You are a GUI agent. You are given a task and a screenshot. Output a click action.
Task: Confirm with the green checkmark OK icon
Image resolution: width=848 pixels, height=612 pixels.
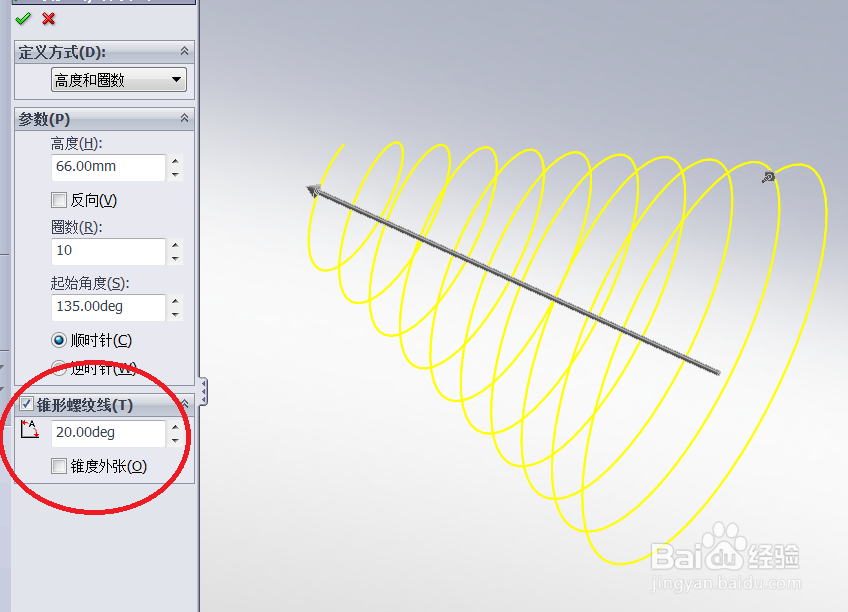coord(23,19)
